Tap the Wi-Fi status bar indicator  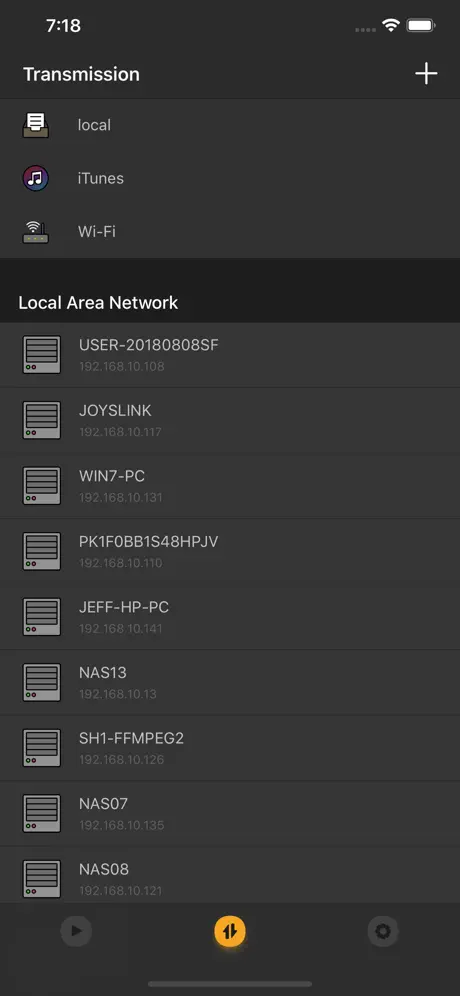coord(390,25)
